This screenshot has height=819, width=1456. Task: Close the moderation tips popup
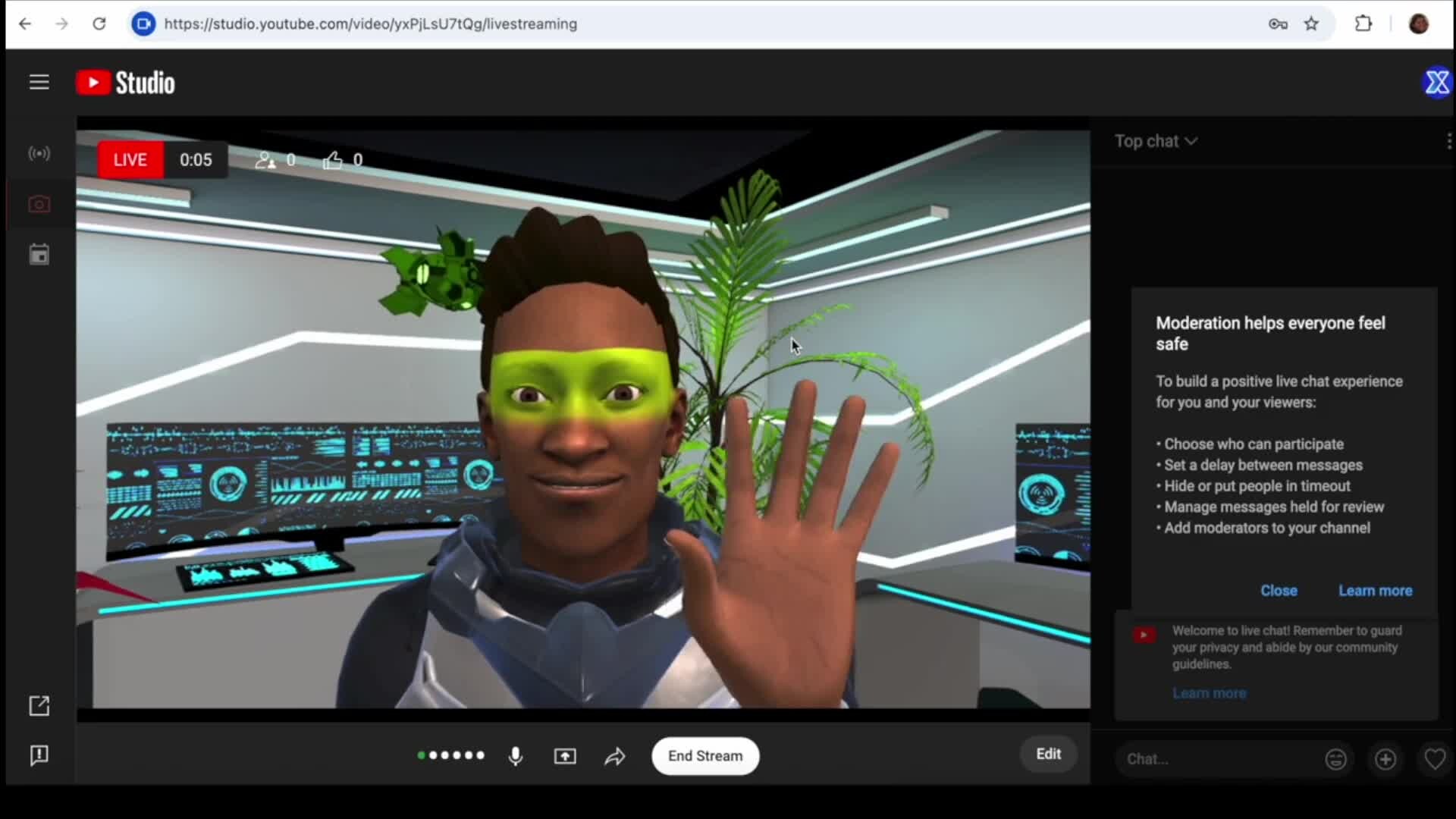1279,591
